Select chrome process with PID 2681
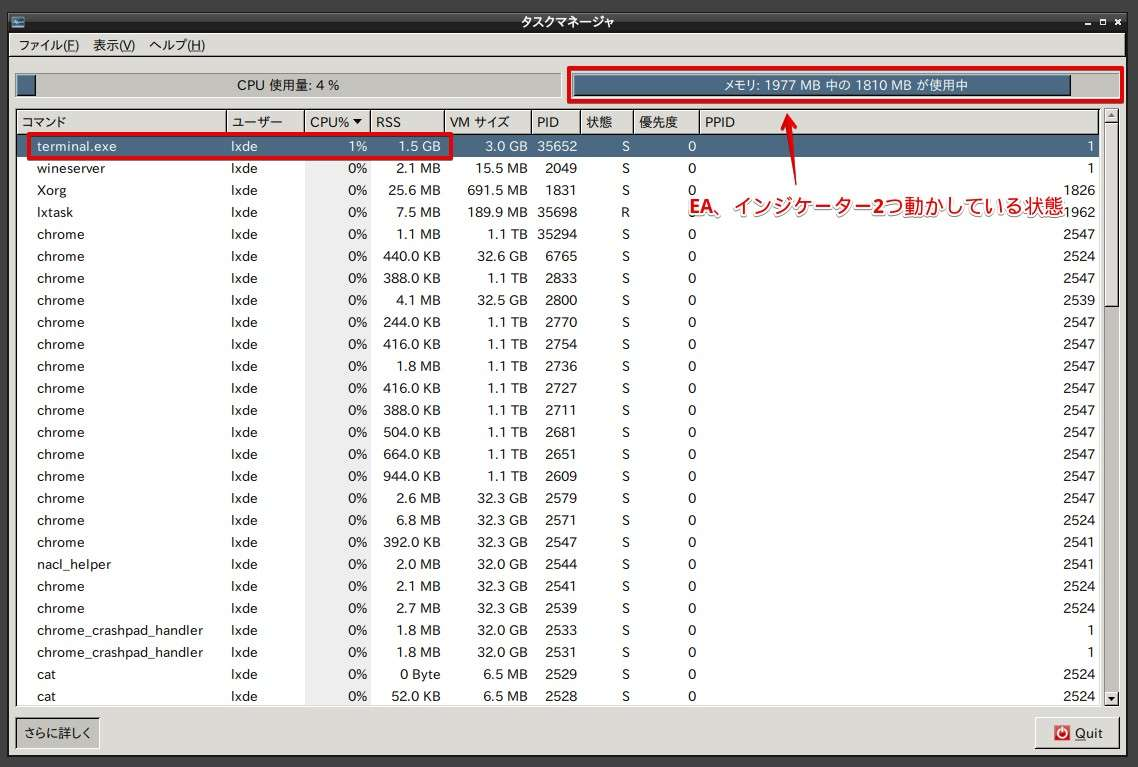The height and width of the screenshot is (767, 1138). click(x=557, y=432)
